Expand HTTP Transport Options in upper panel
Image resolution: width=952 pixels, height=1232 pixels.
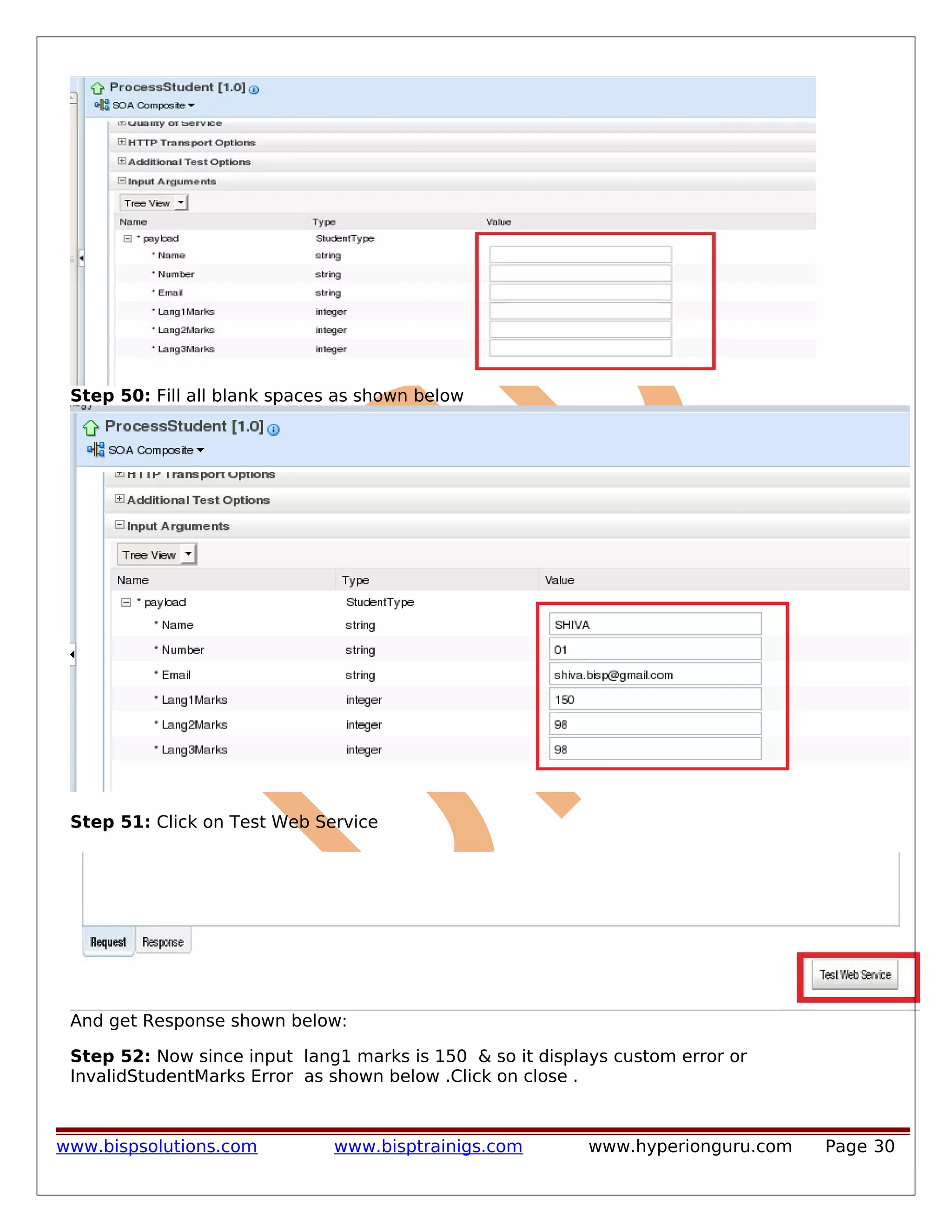tap(122, 142)
